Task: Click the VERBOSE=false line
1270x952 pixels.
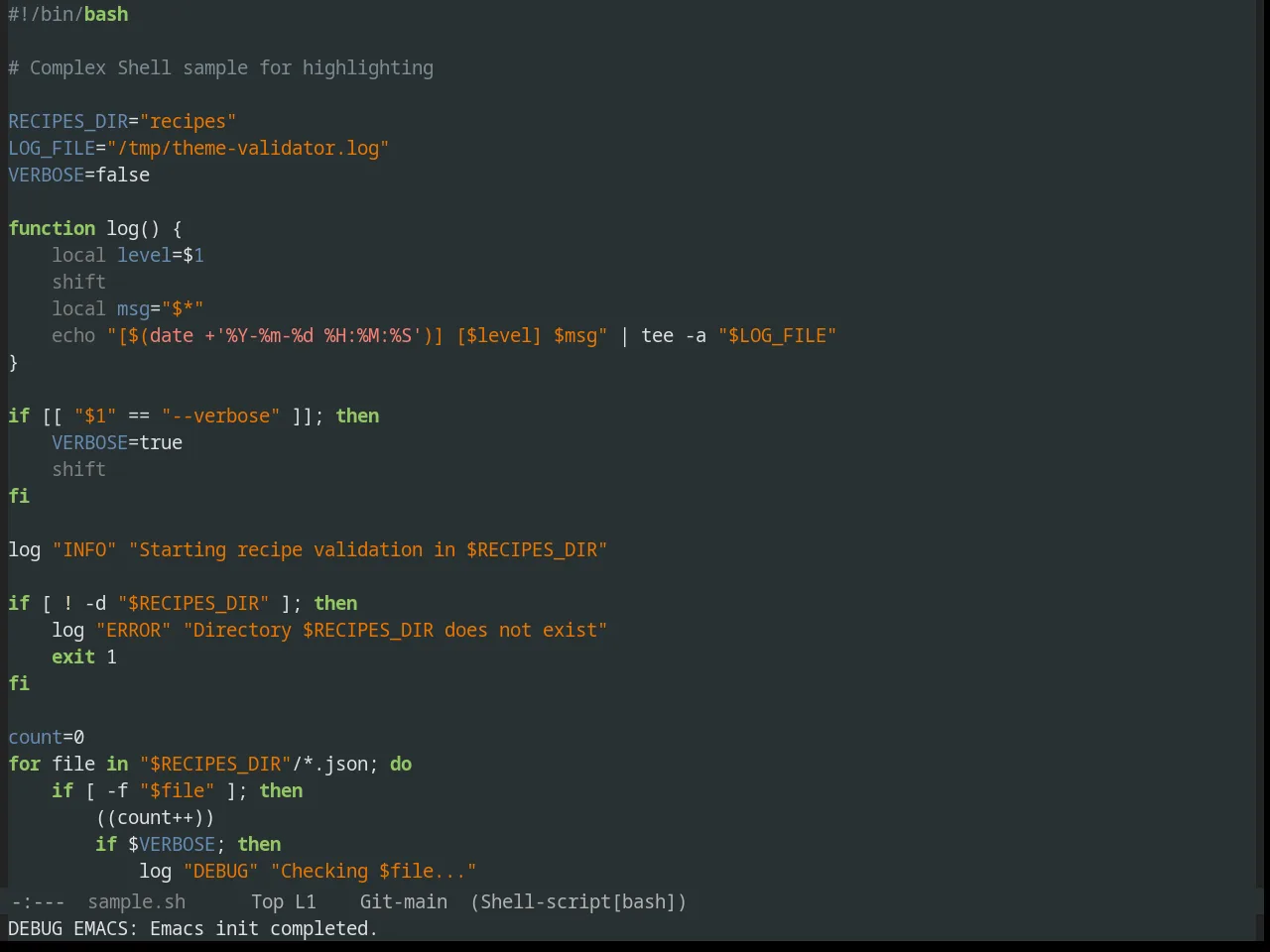Action: click(x=79, y=176)
